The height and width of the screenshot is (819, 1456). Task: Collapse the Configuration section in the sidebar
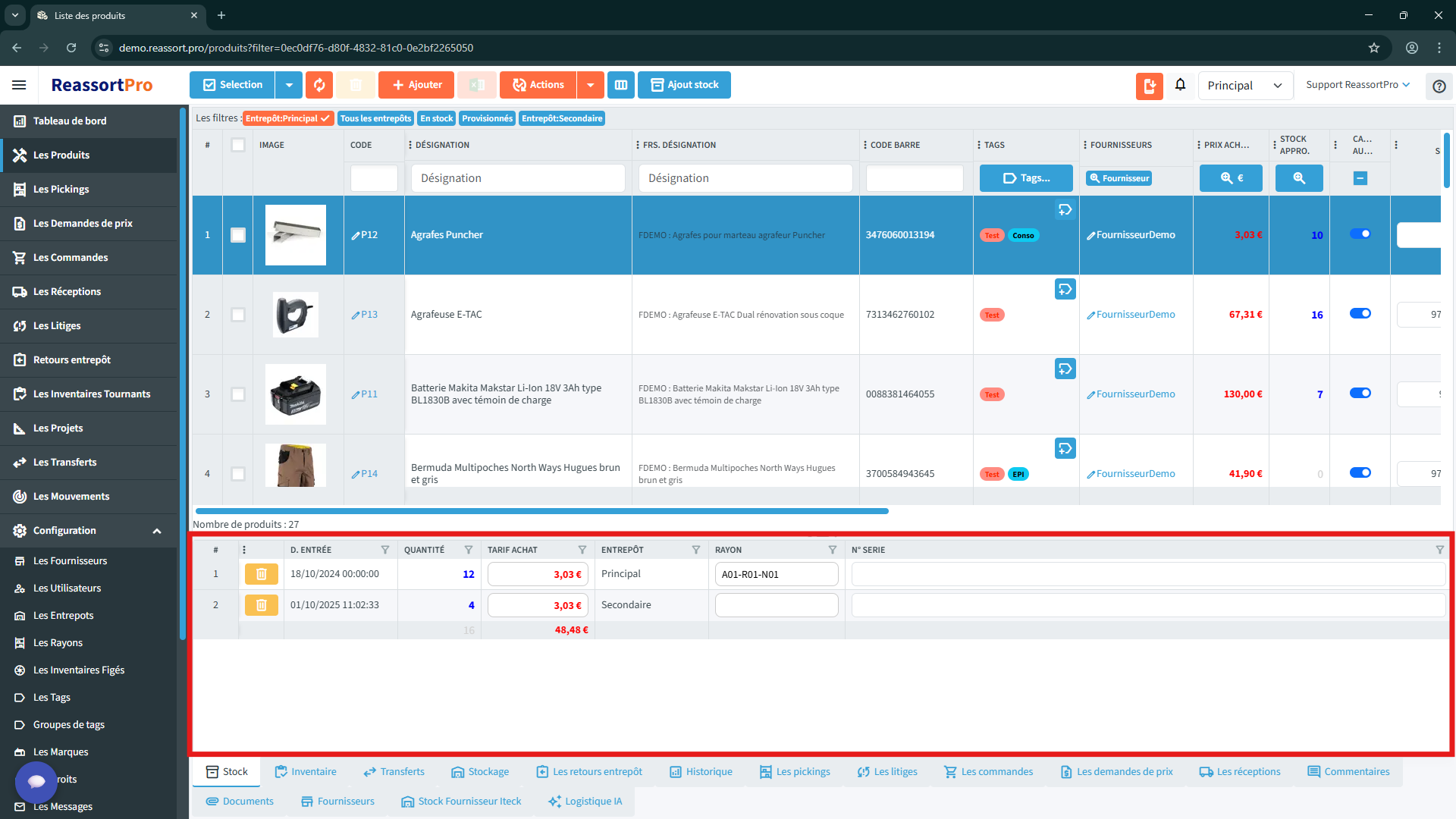157,530
